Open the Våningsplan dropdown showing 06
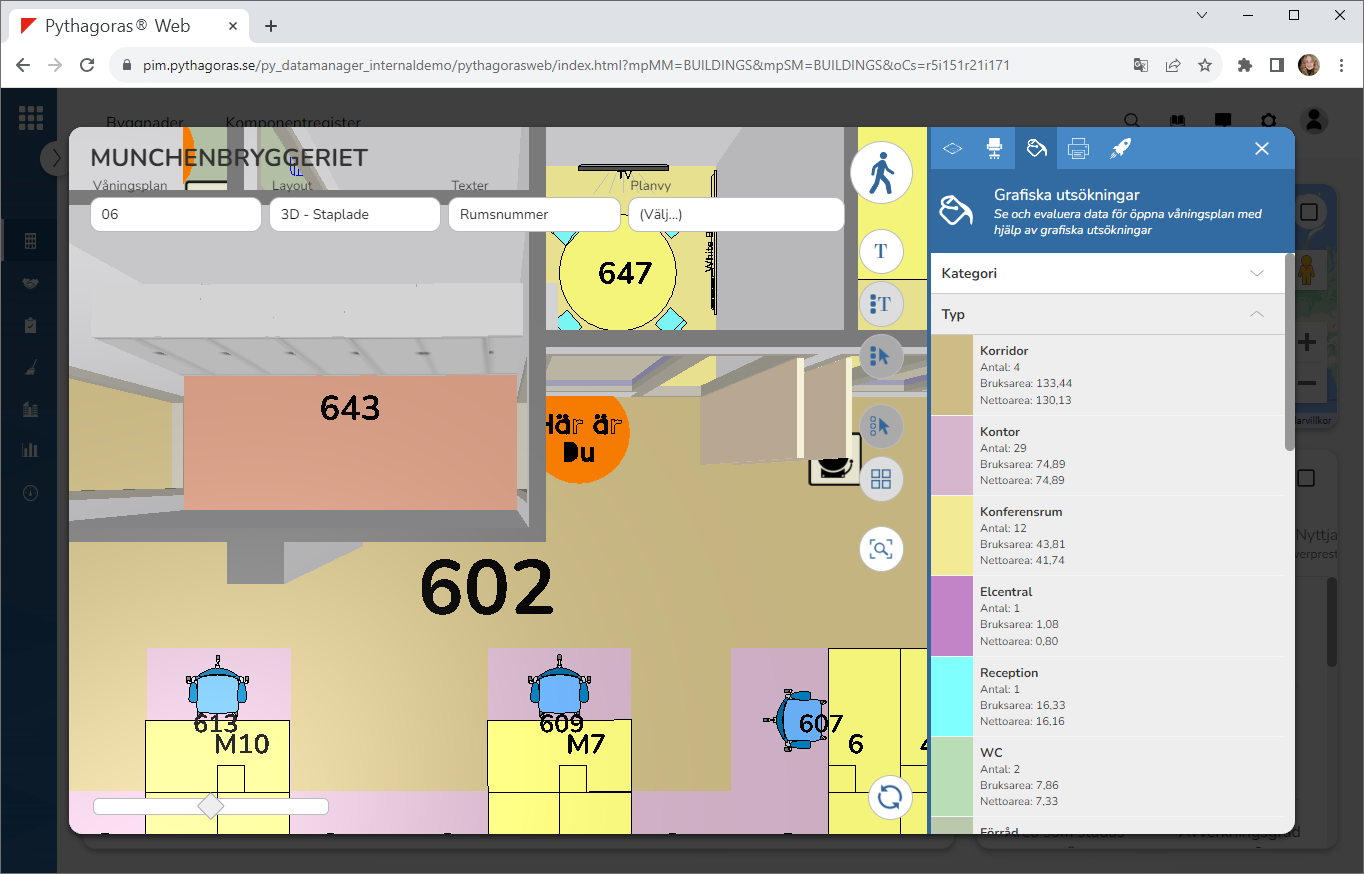The width and height of the screenshot is (1364, 874). tap(176, 214)
